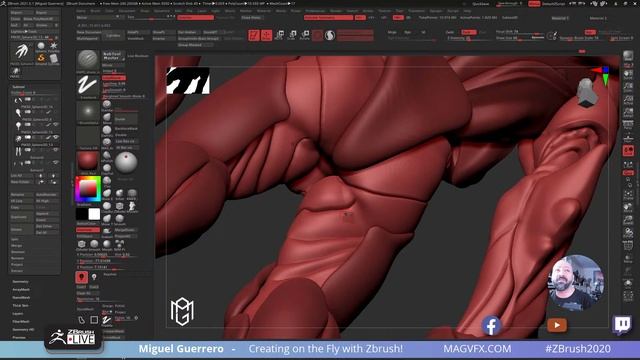Click the BPR render icon in right shelf

tap(628, 56)
